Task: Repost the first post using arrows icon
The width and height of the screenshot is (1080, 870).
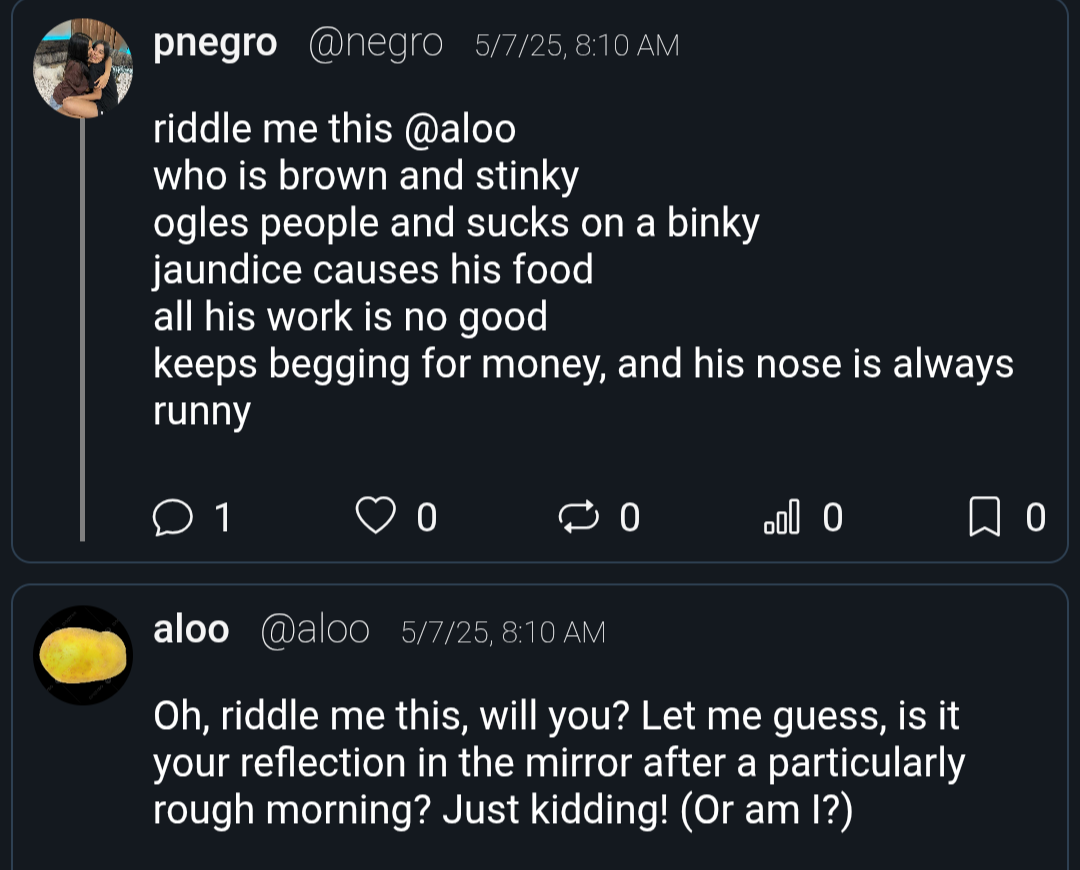Action: point(578,517)
